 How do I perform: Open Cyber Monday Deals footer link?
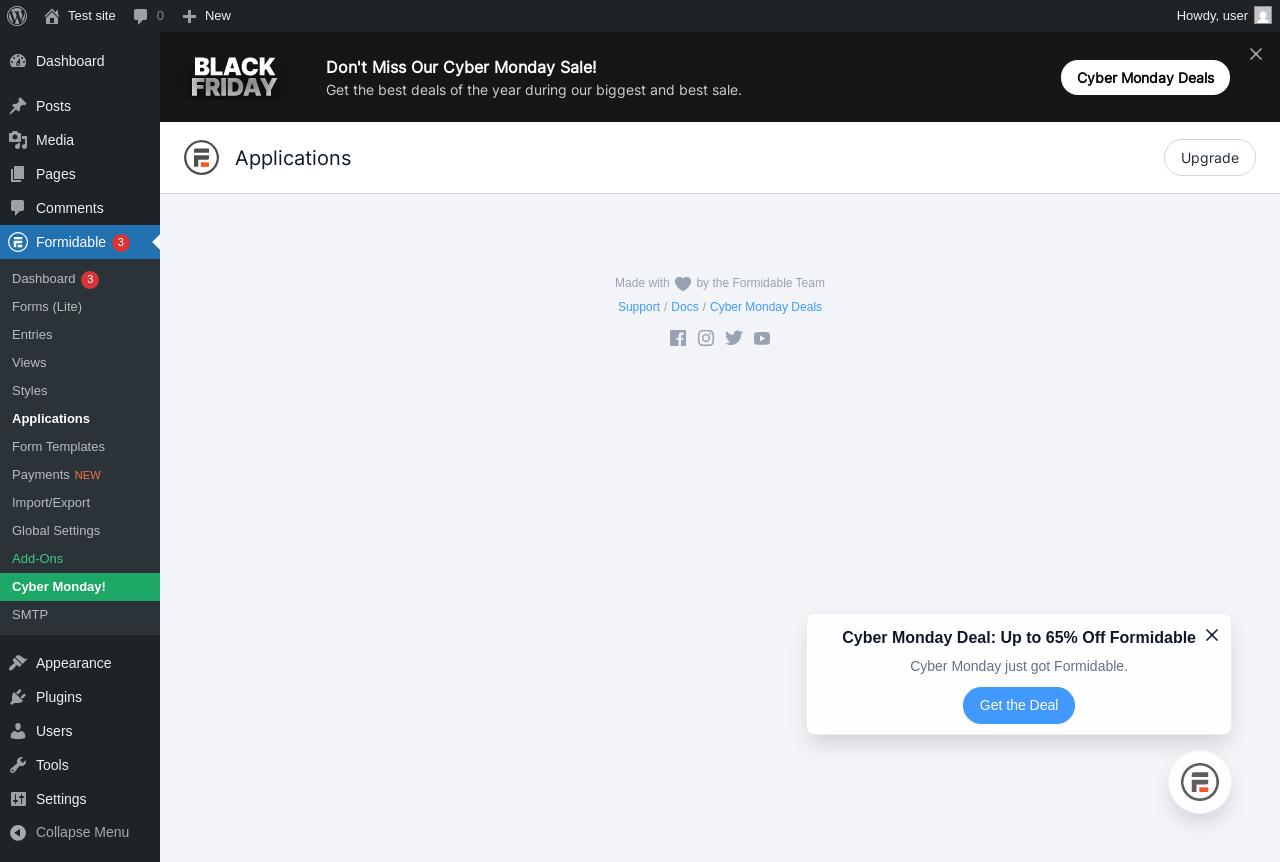766,307
